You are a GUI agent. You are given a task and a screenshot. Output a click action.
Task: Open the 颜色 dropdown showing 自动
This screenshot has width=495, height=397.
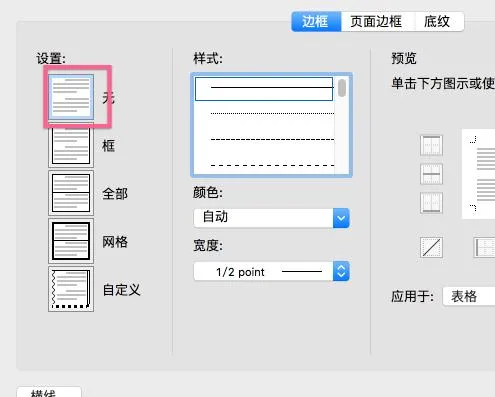pyautogui.click(x=271, y=218)
